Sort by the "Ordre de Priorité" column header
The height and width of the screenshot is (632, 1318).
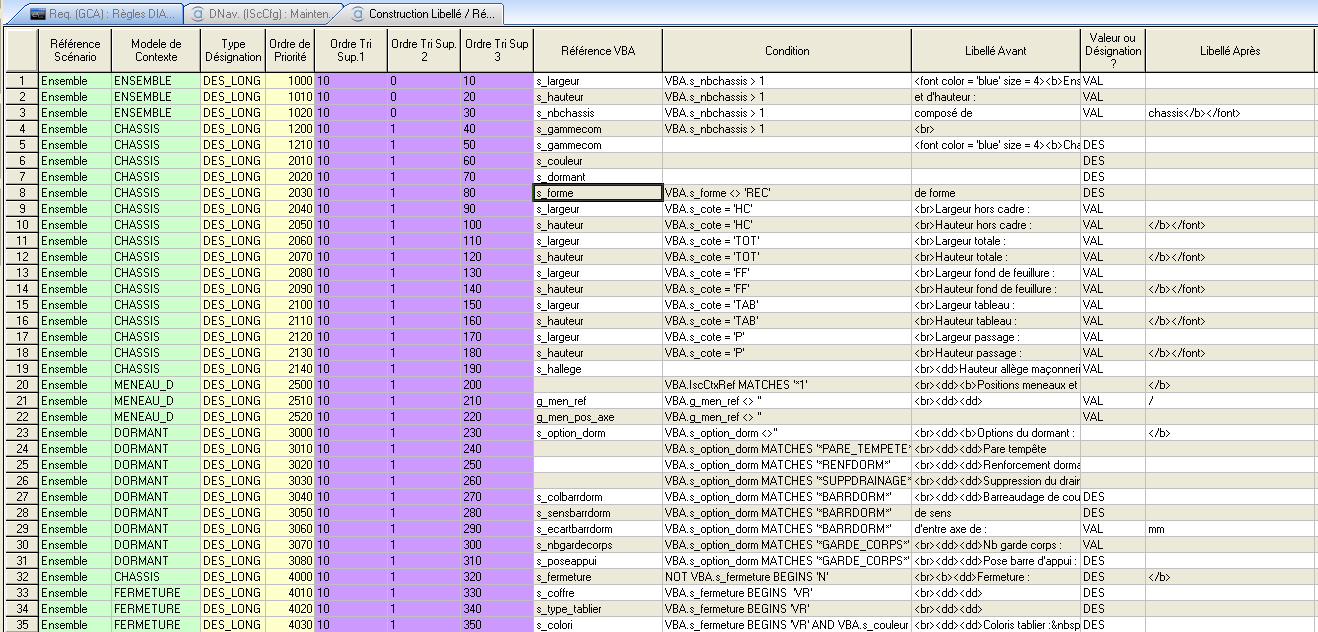(288, 49)
